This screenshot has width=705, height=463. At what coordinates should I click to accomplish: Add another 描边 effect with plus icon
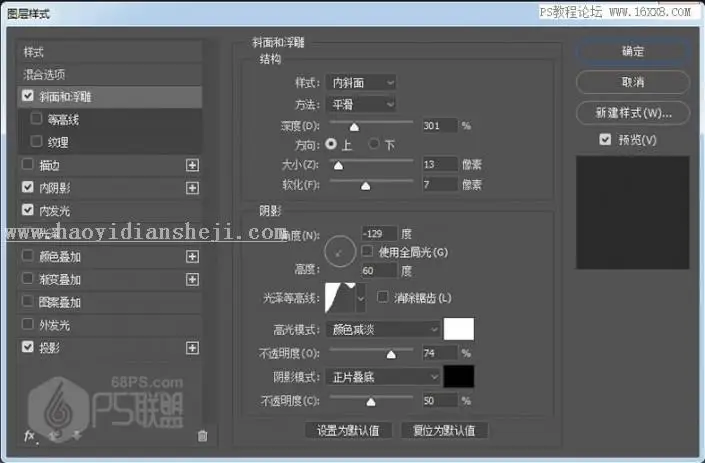(192, 165)
